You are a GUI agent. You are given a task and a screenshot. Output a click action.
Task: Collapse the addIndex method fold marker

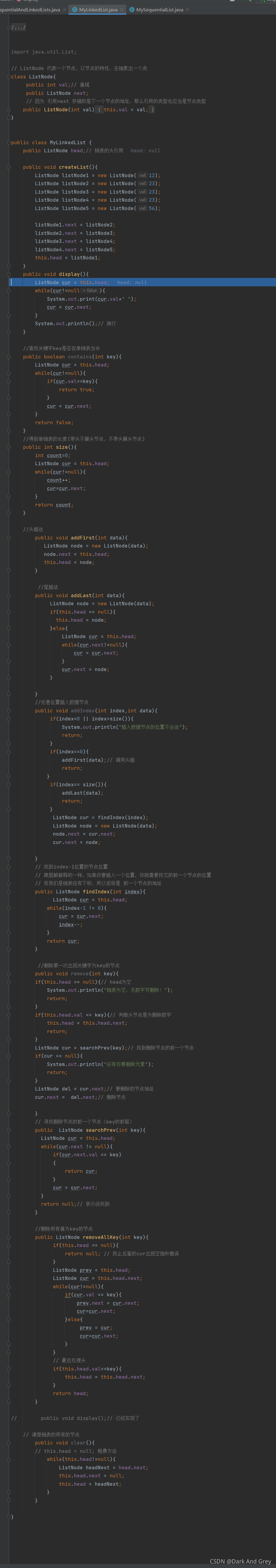click(x=9, y=710)
